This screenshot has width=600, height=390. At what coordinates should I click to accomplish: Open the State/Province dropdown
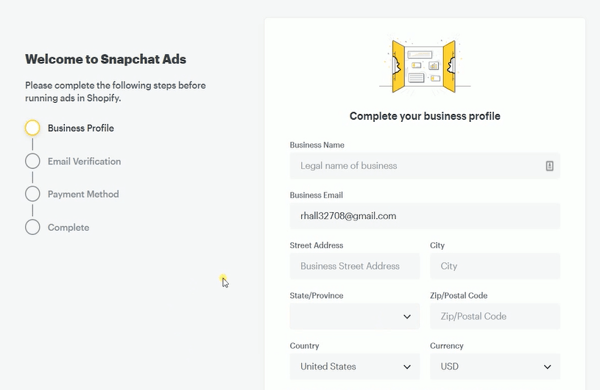pyautogui.click(x=354, y=316)
